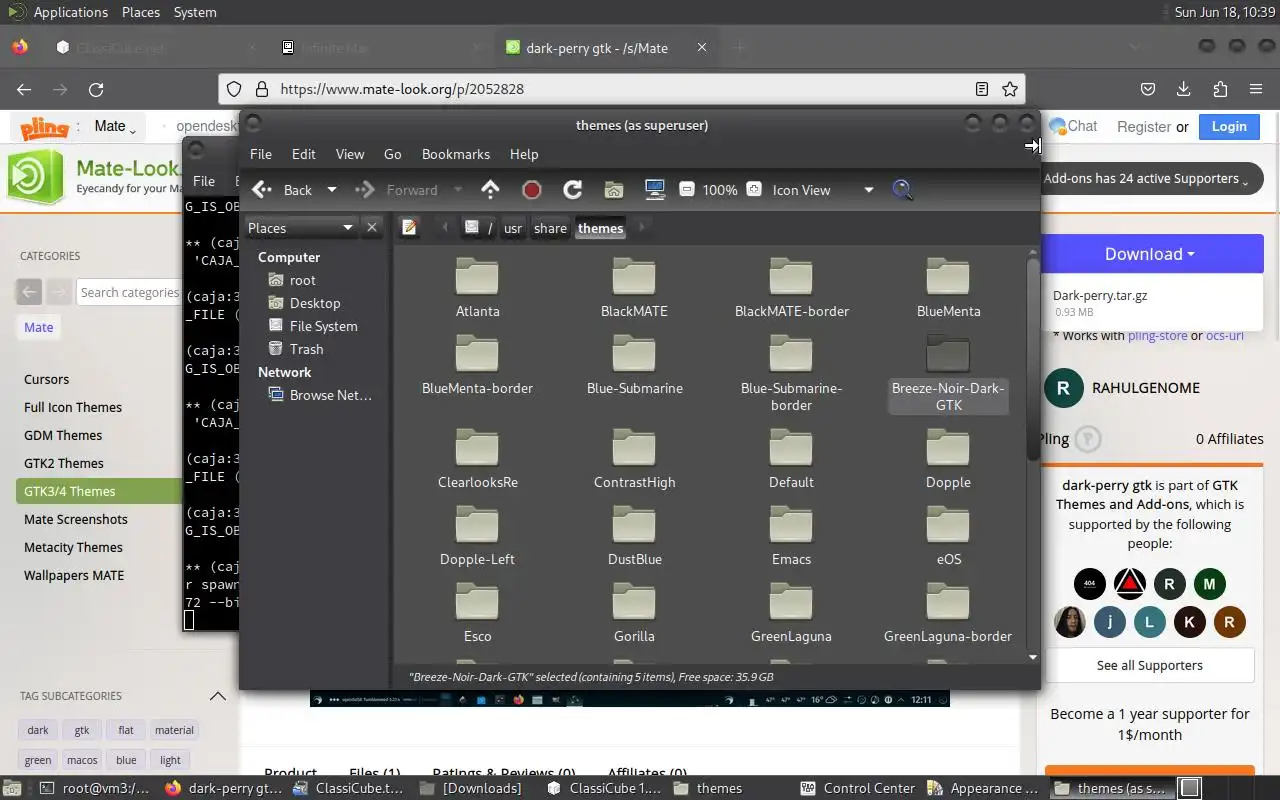Image resolution: width=1280 pixels, height=800 pixels.
Task: Click the usr path bar button
Action: click(513, 228)
